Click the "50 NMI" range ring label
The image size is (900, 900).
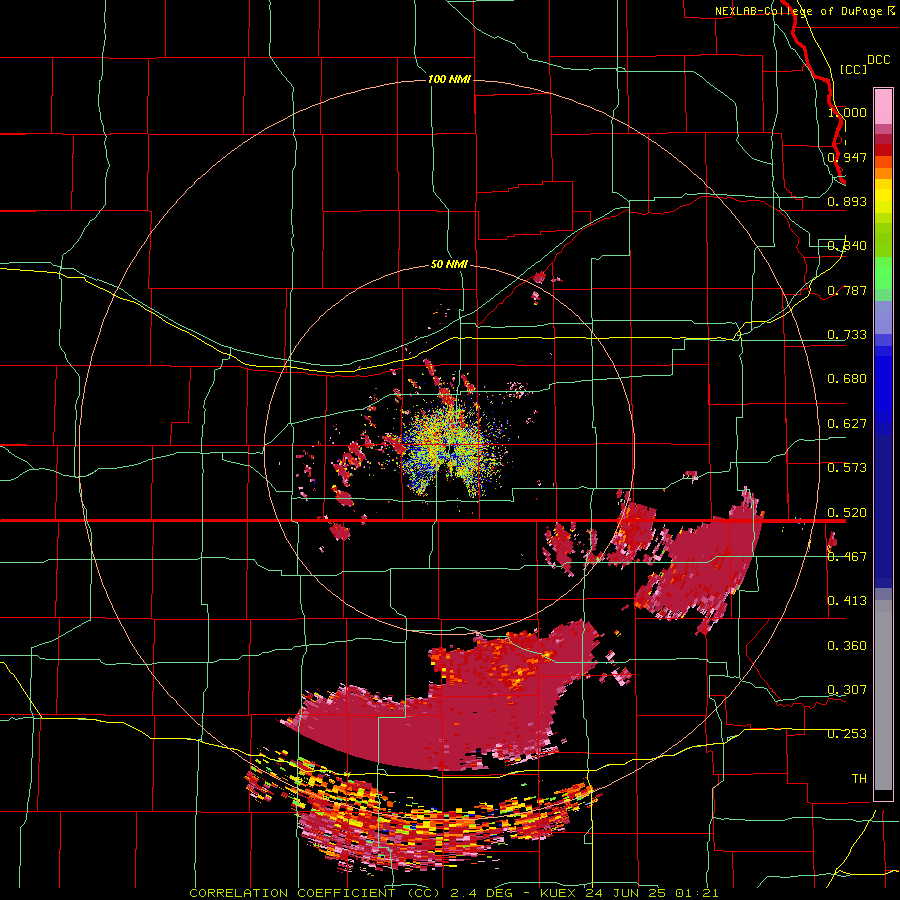click(449, 264)
